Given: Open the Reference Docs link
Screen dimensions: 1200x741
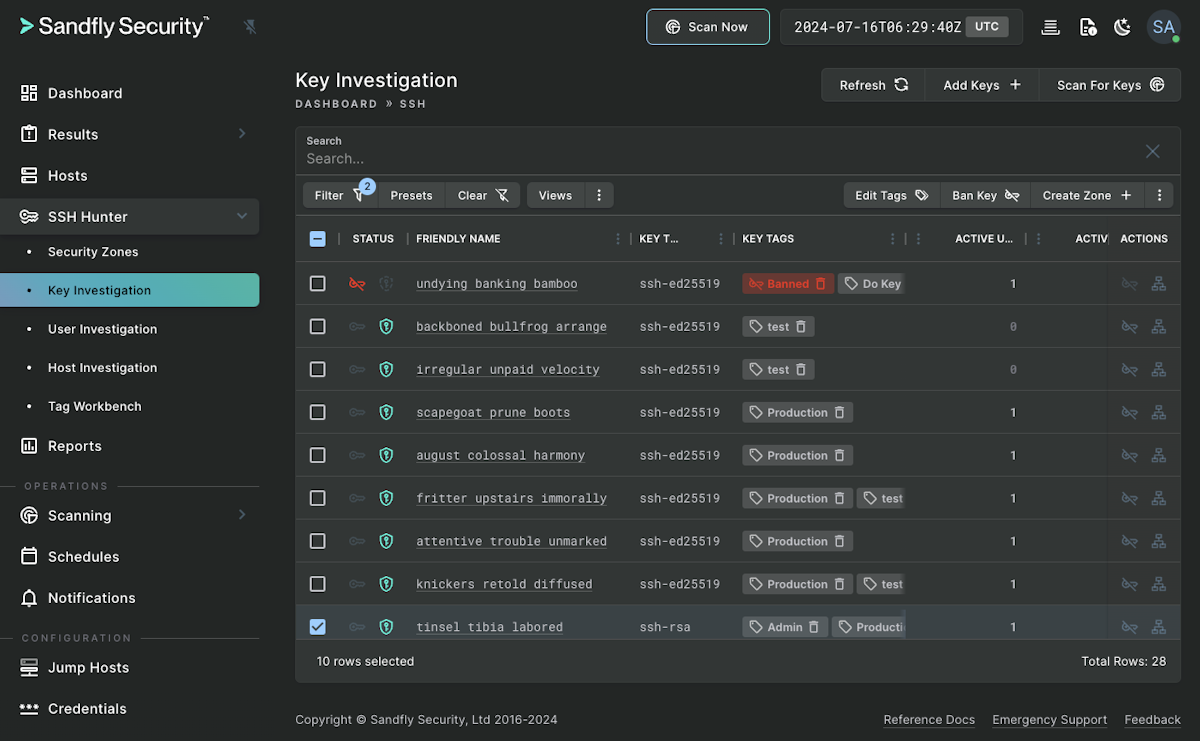Looking at the screenshot, I should click(929, 719).
